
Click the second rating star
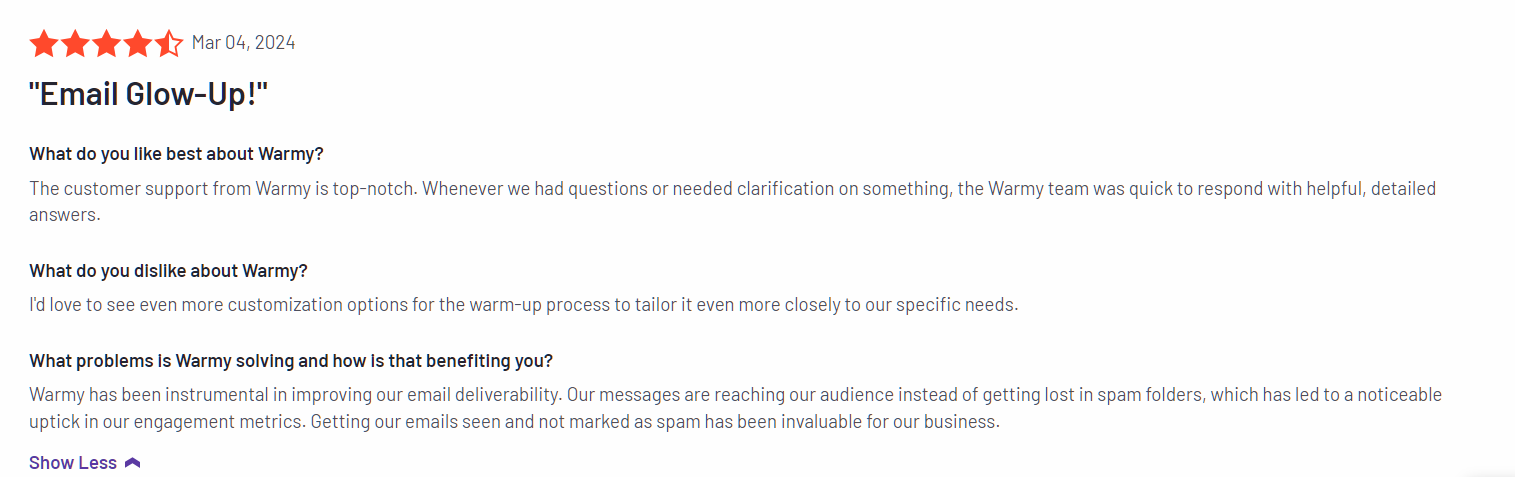click(75, 43)
